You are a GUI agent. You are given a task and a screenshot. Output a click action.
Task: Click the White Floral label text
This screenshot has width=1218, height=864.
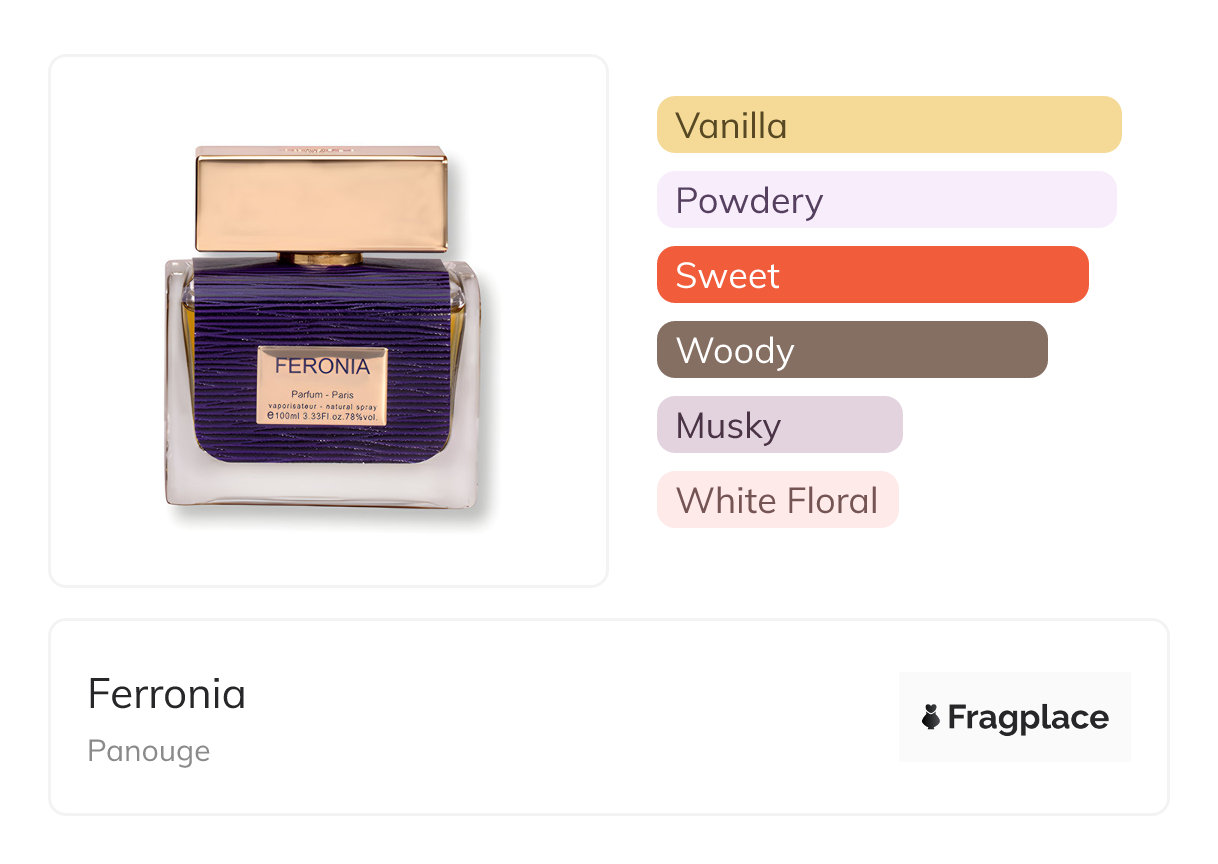point(777,501)
